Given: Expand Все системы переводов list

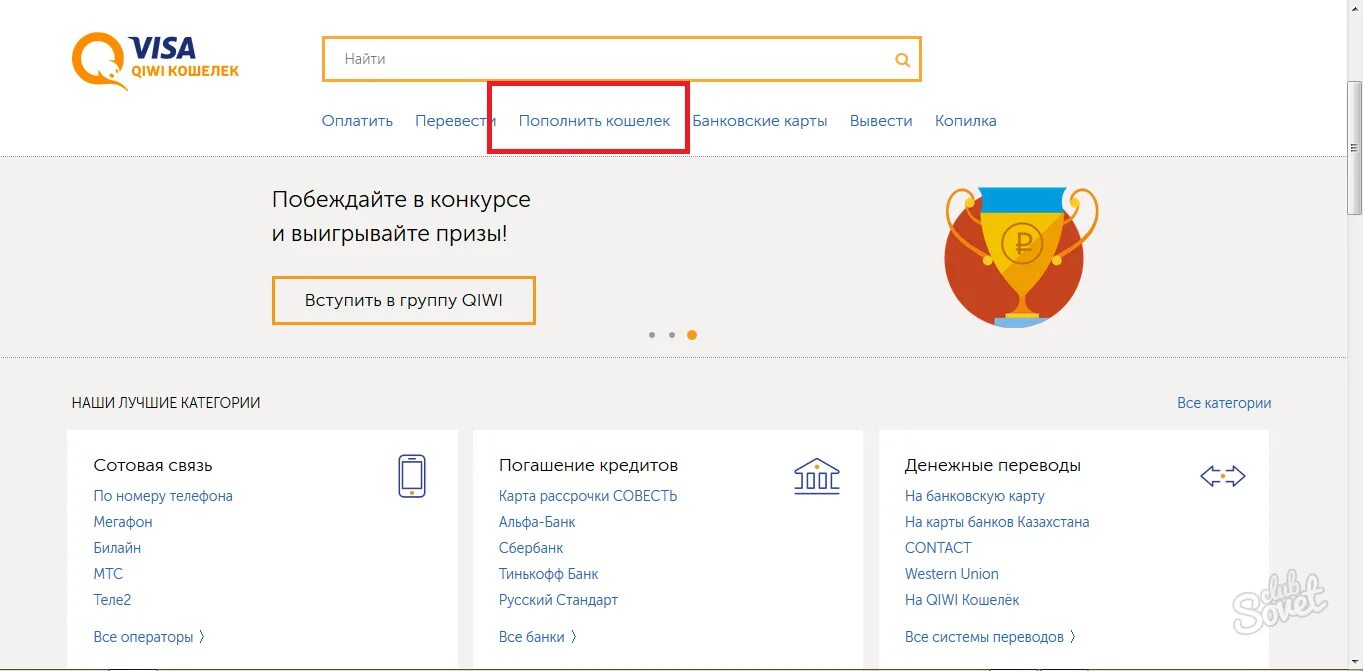Looking at the screenshot, I should point(991,637).
